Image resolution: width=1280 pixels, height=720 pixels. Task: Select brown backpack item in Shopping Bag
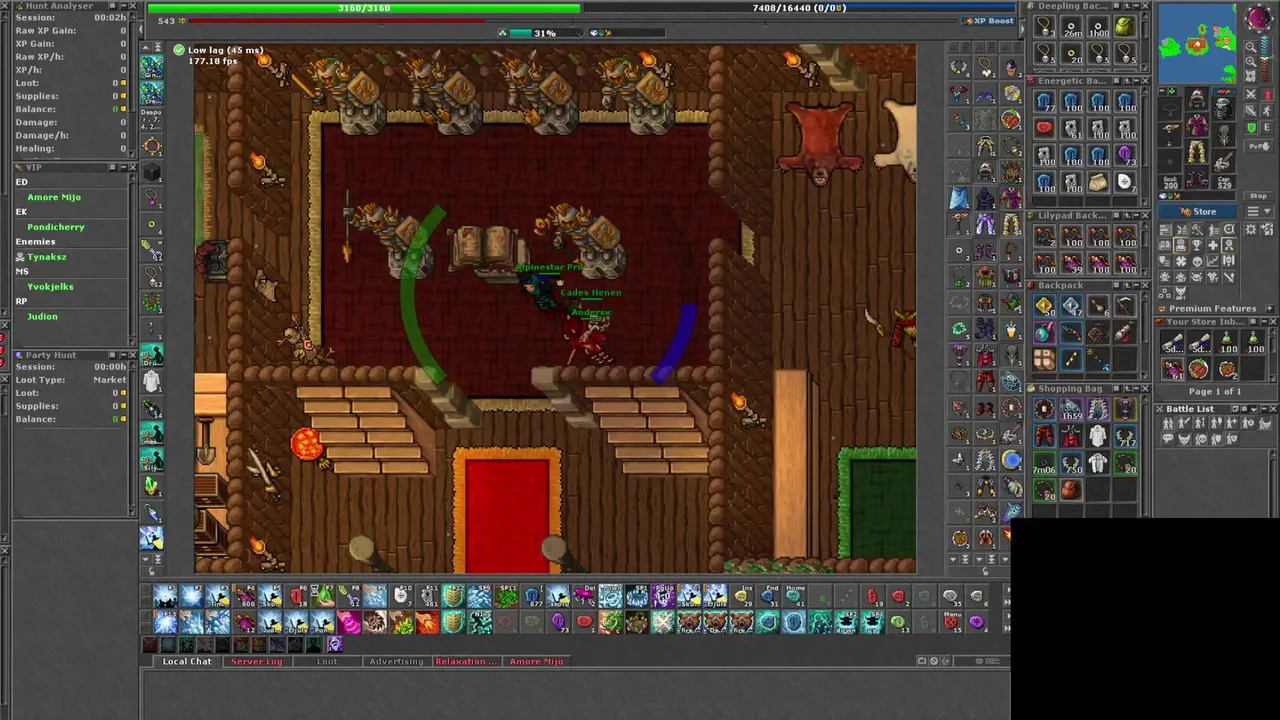click(1072, 490)
